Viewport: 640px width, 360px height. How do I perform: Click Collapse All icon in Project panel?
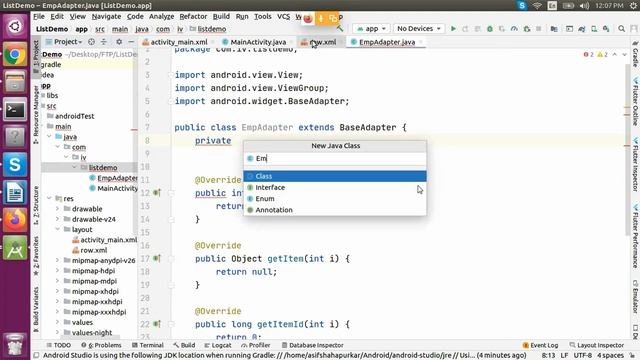[x=104, y=42]
